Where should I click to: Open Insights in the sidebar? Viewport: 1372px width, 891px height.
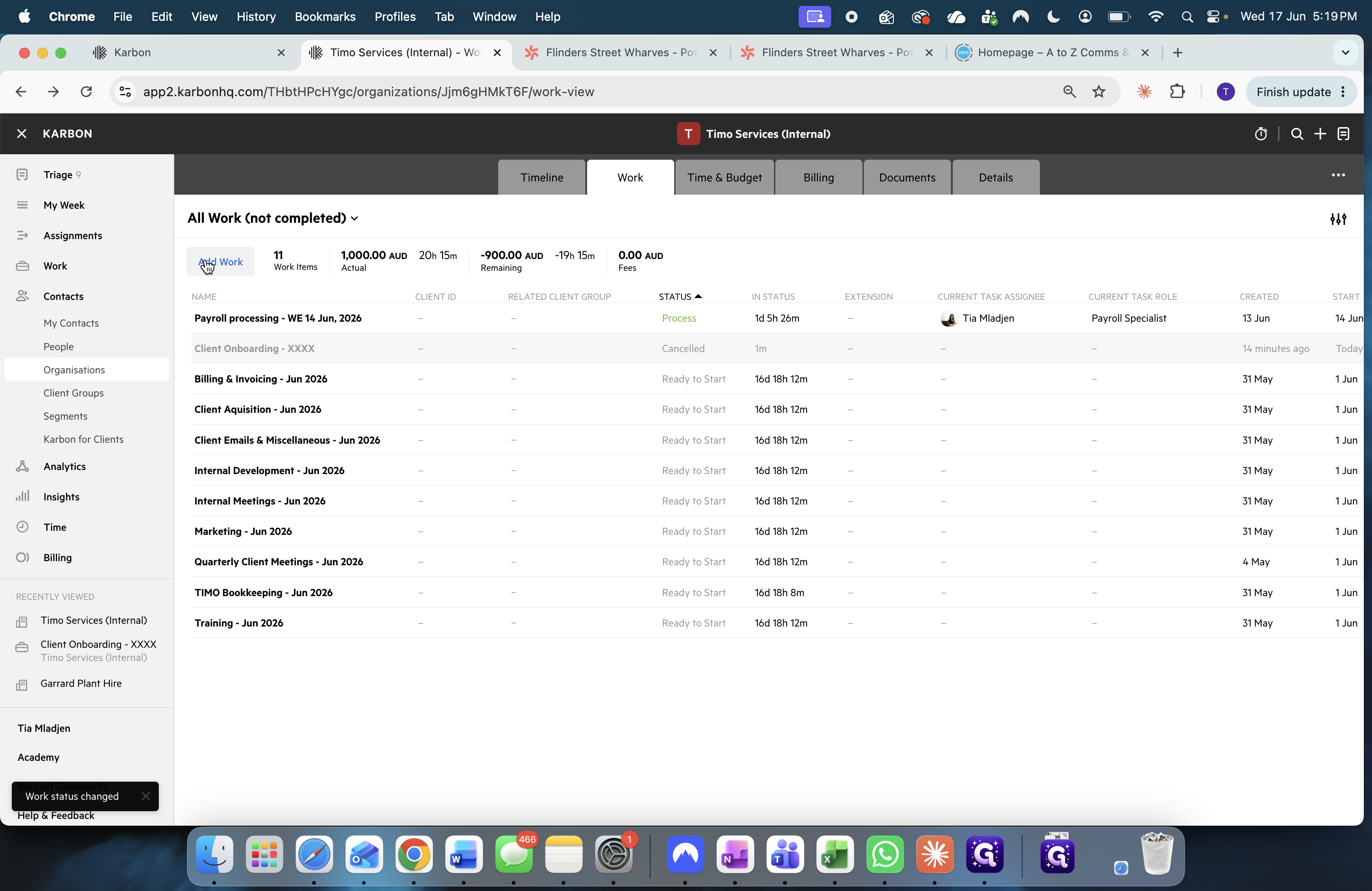coord(61,497)
